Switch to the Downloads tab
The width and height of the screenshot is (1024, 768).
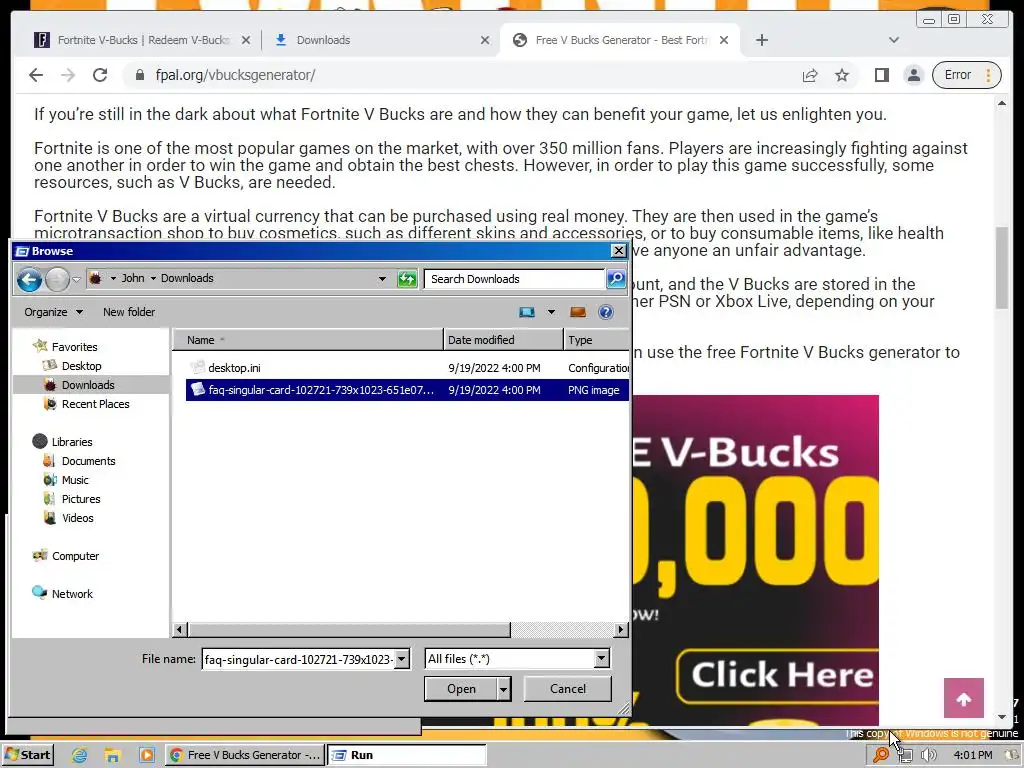(381, 40)
